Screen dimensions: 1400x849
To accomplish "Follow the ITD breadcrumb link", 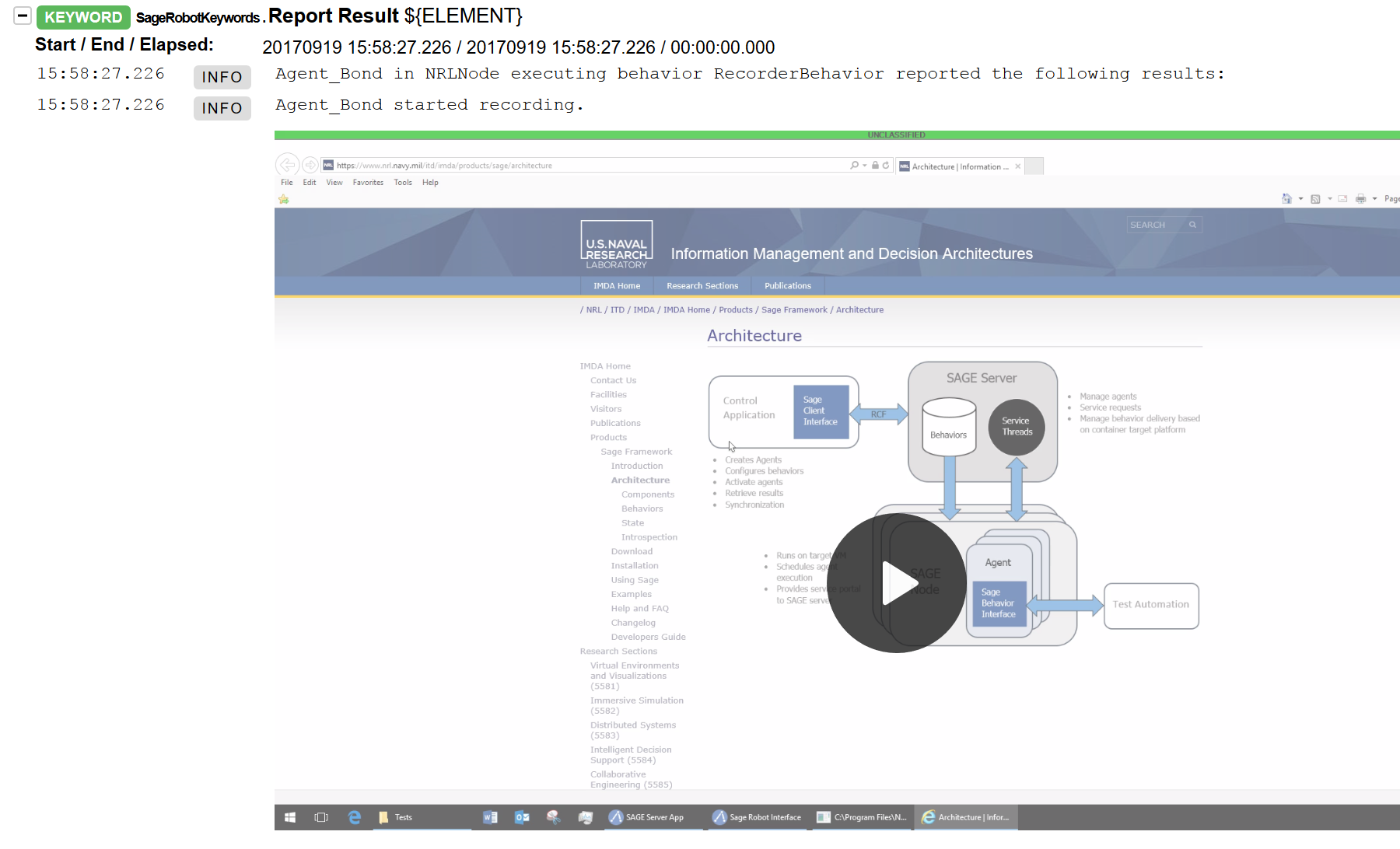I will point(618,310).
